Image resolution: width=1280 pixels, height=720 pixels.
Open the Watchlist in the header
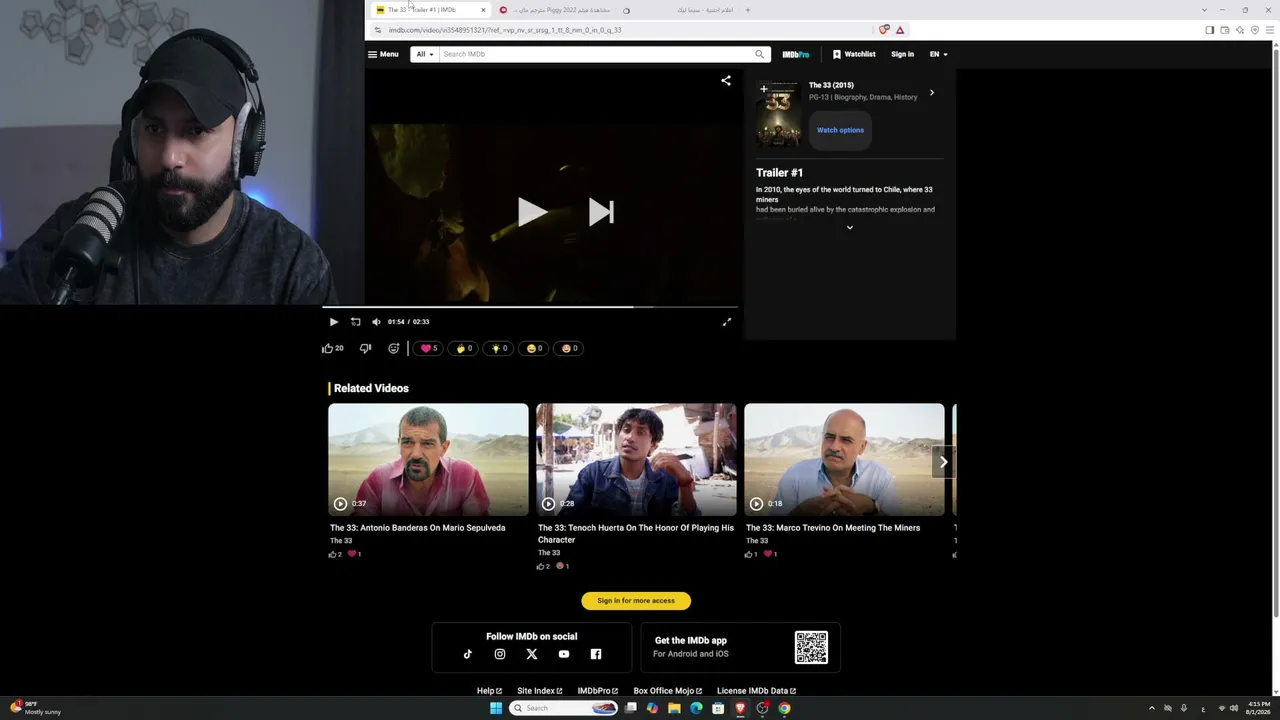[854, 54]
